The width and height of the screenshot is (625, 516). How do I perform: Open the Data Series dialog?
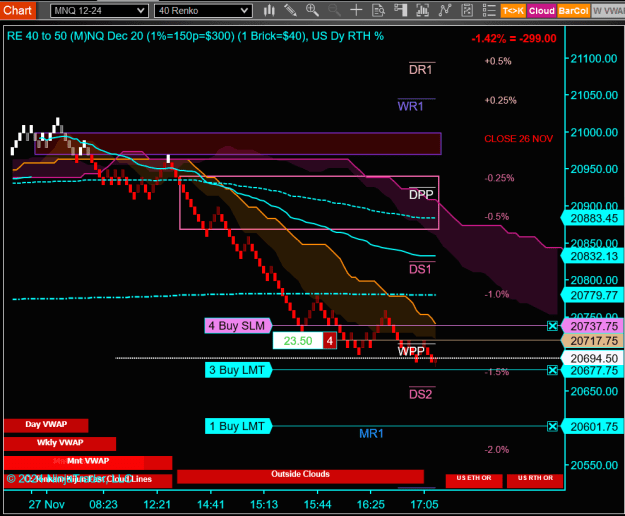click(423, 10)
